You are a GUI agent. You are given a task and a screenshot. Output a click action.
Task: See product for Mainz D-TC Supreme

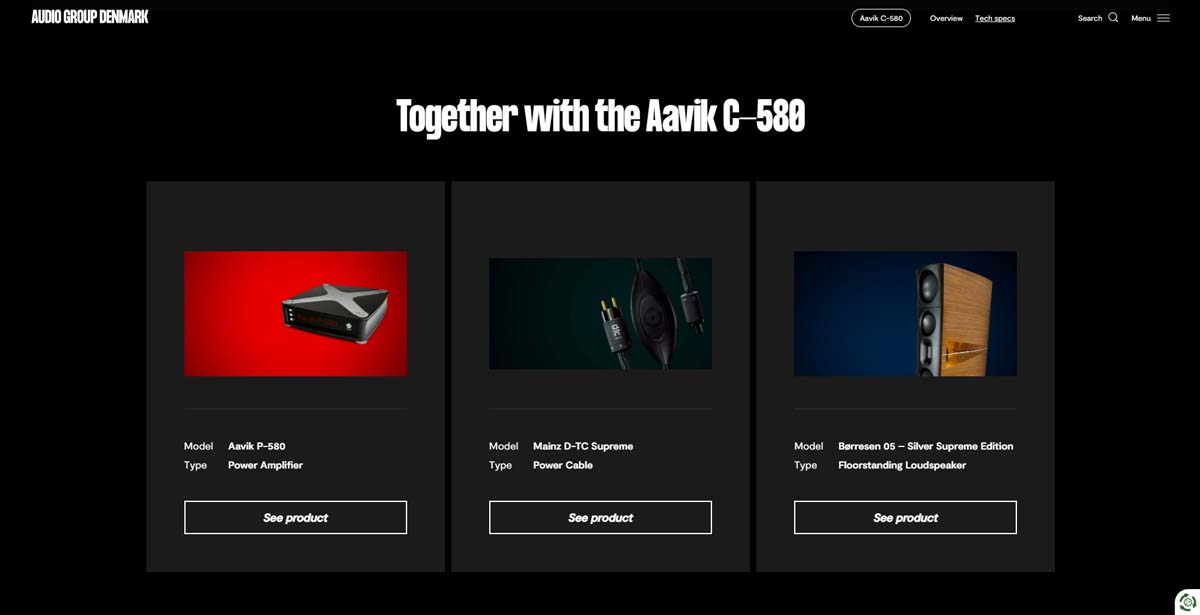(600, 517)
